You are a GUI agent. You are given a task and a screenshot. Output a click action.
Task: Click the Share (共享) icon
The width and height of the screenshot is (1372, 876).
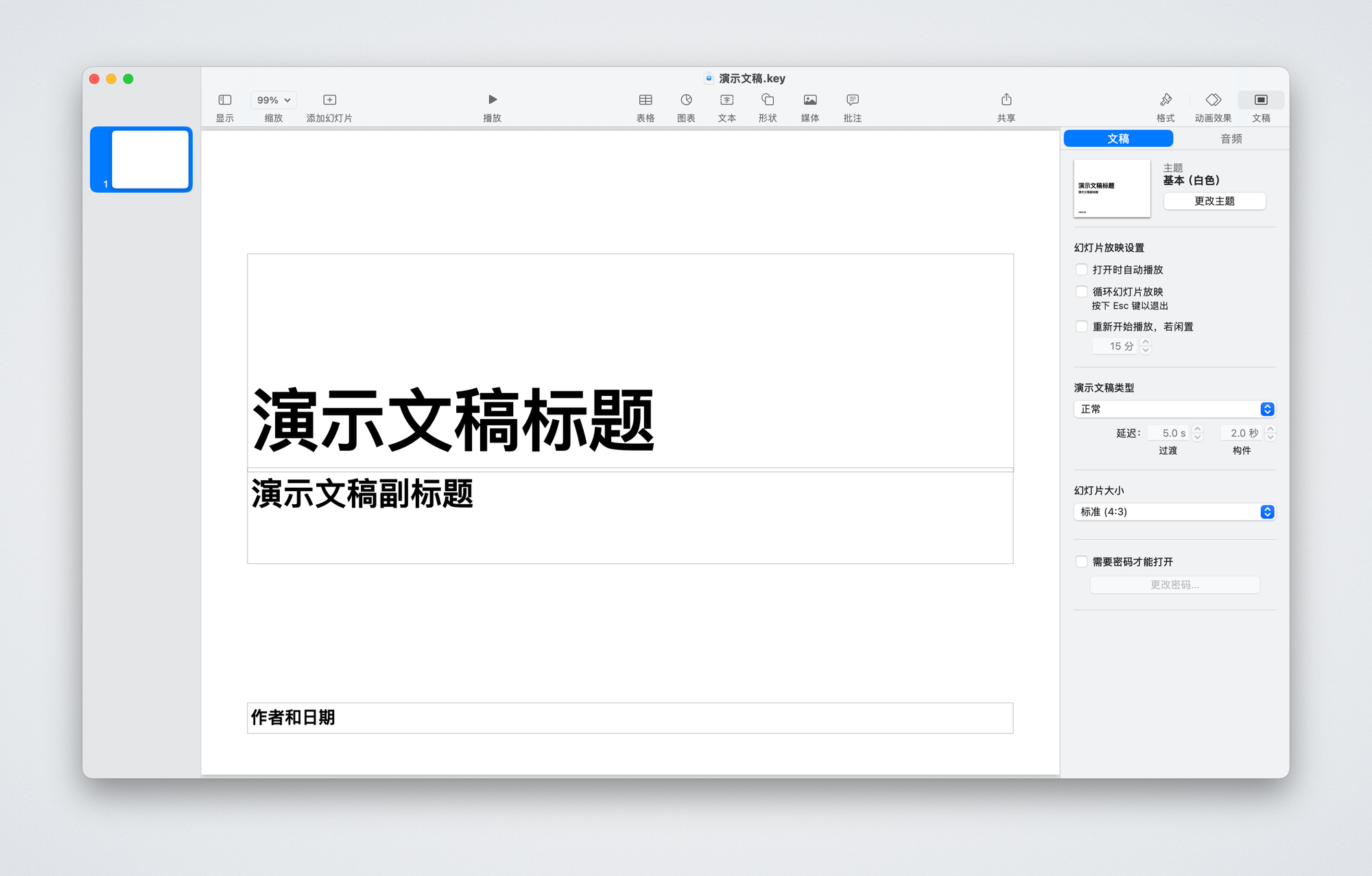pos(1006,100)
